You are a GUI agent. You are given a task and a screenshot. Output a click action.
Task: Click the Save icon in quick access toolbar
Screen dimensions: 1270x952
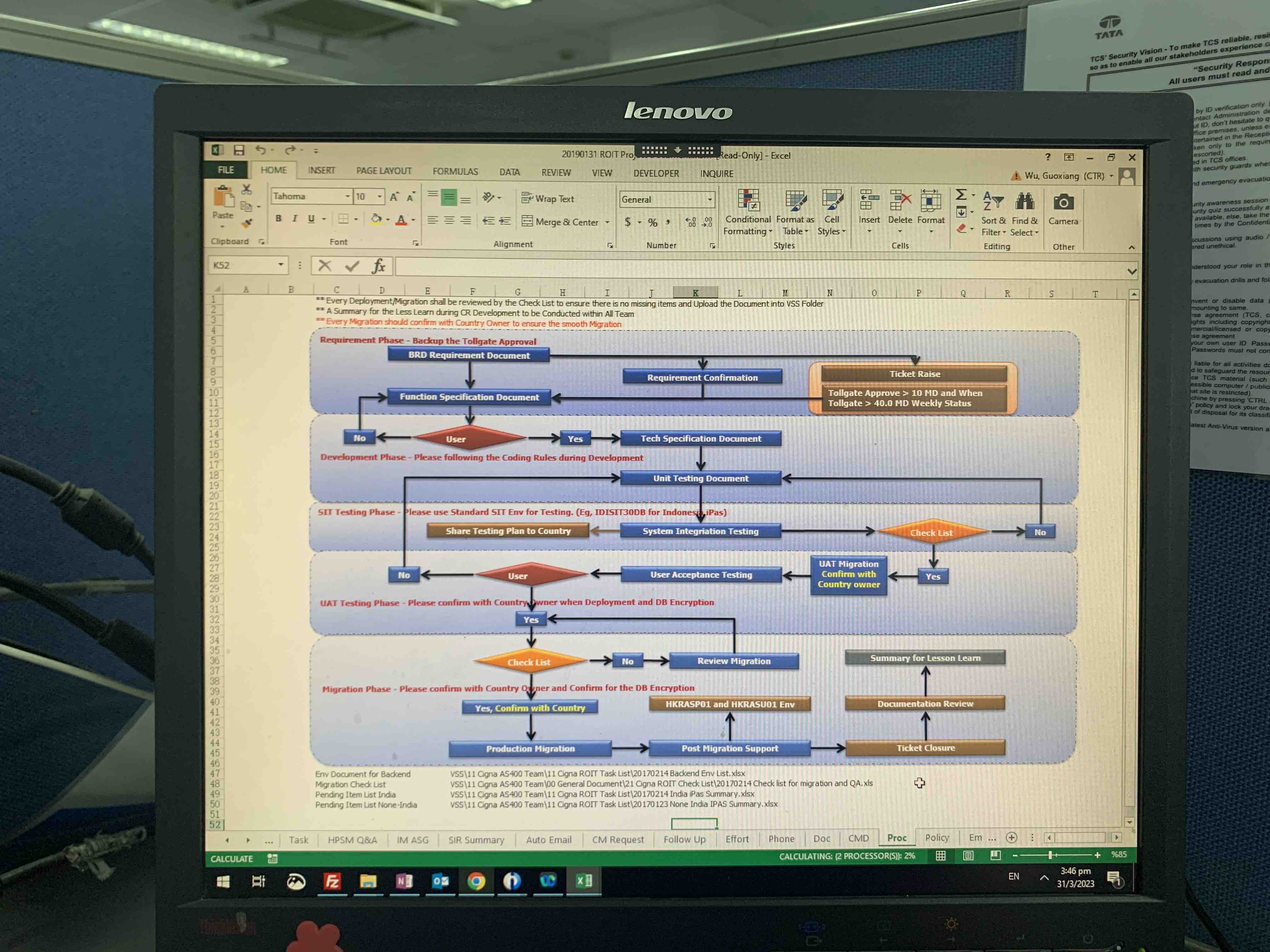click(x=239, y=150)
